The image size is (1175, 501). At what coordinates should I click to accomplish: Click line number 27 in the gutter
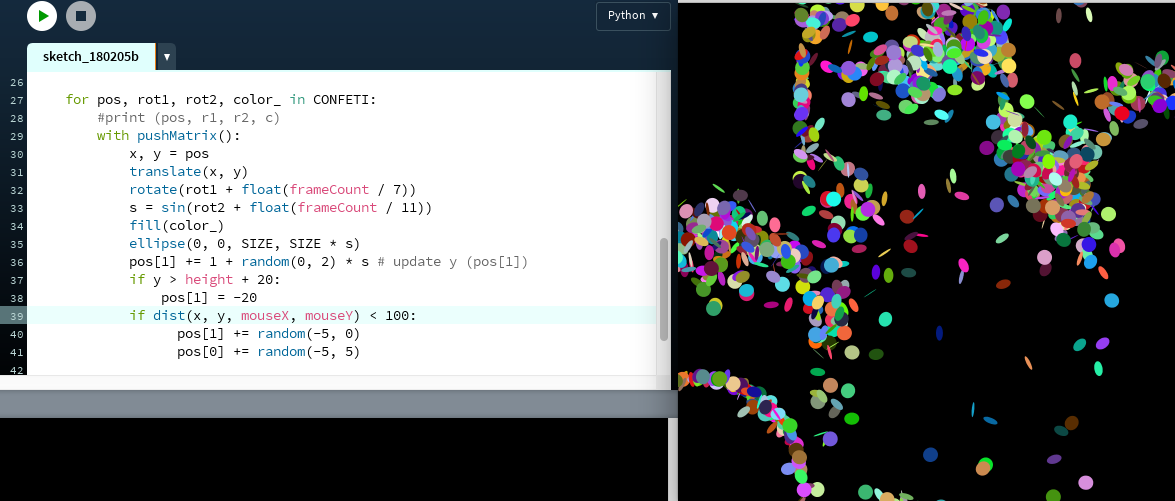click(16, 100)
